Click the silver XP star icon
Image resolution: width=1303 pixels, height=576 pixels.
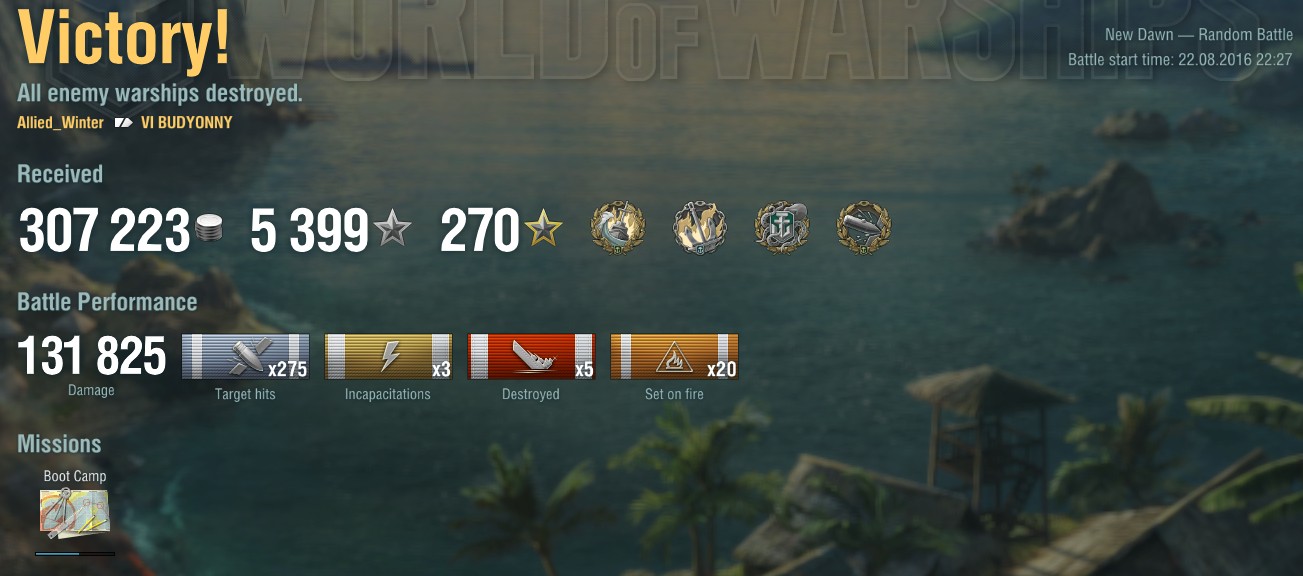tap(392, 231)
